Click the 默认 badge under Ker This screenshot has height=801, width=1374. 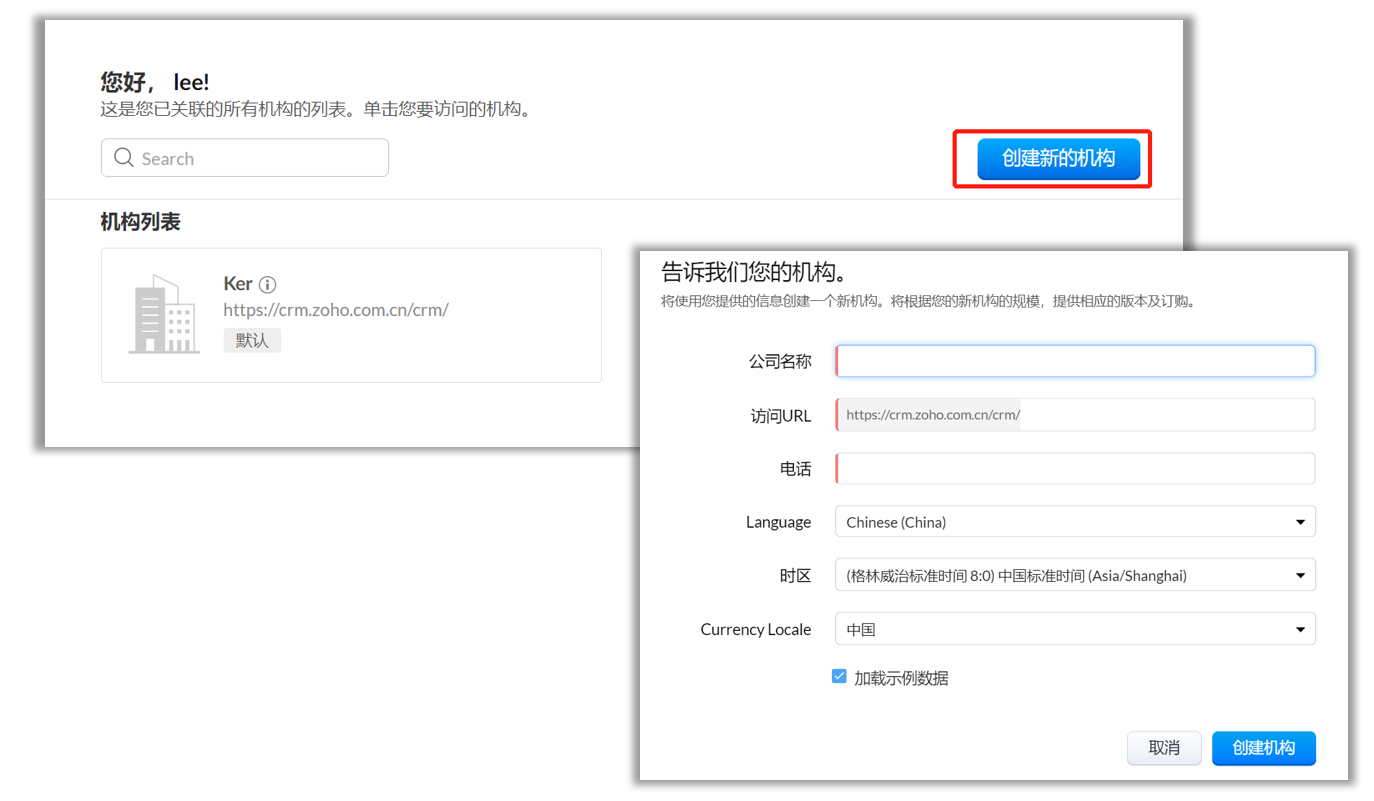[252, 340]
